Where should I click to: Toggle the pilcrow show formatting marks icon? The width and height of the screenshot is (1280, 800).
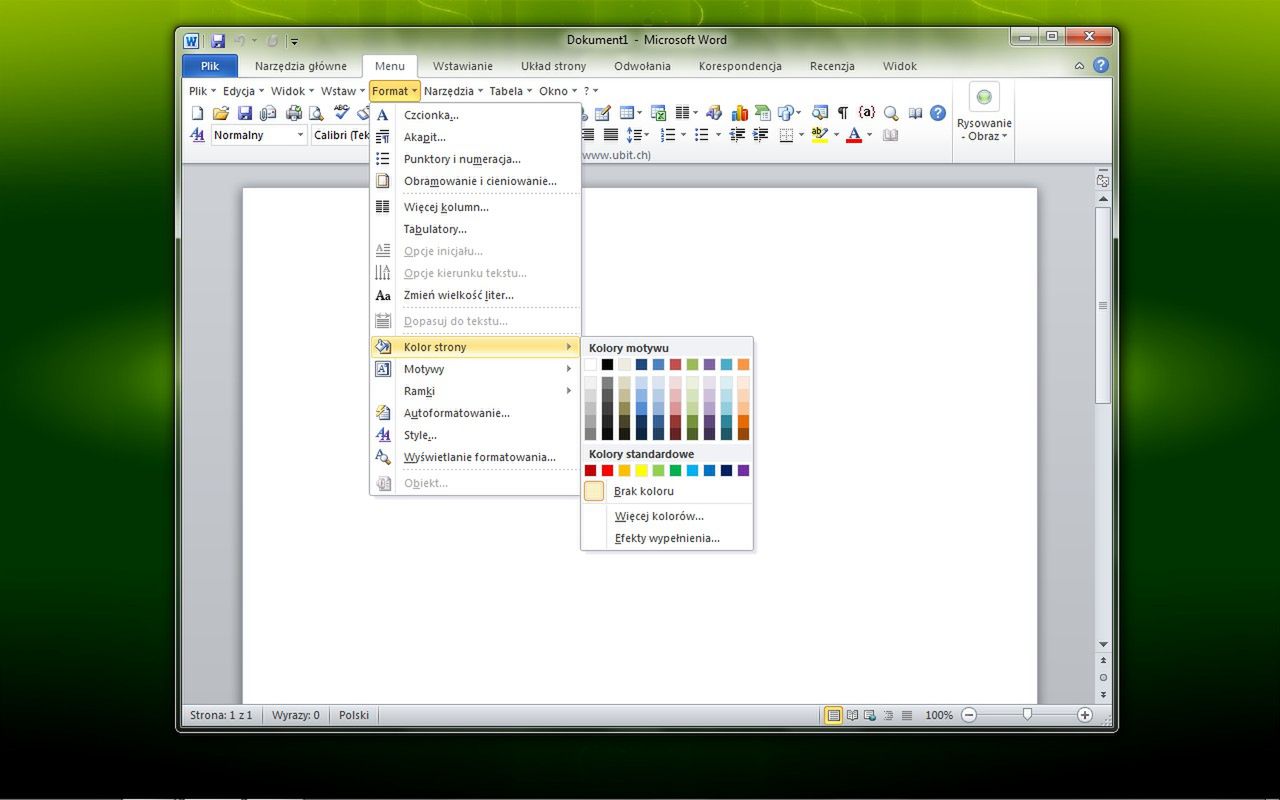pos(843,113)
